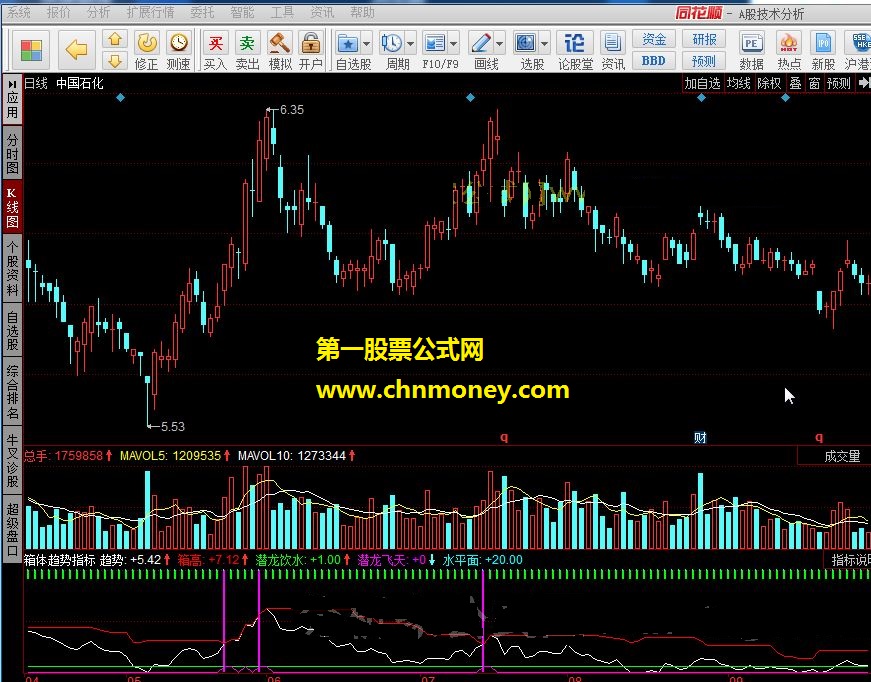Viewport: 871px width, 682px height.
Task: Toggle 除权 ex-rights adjustment
Action: 769,83
